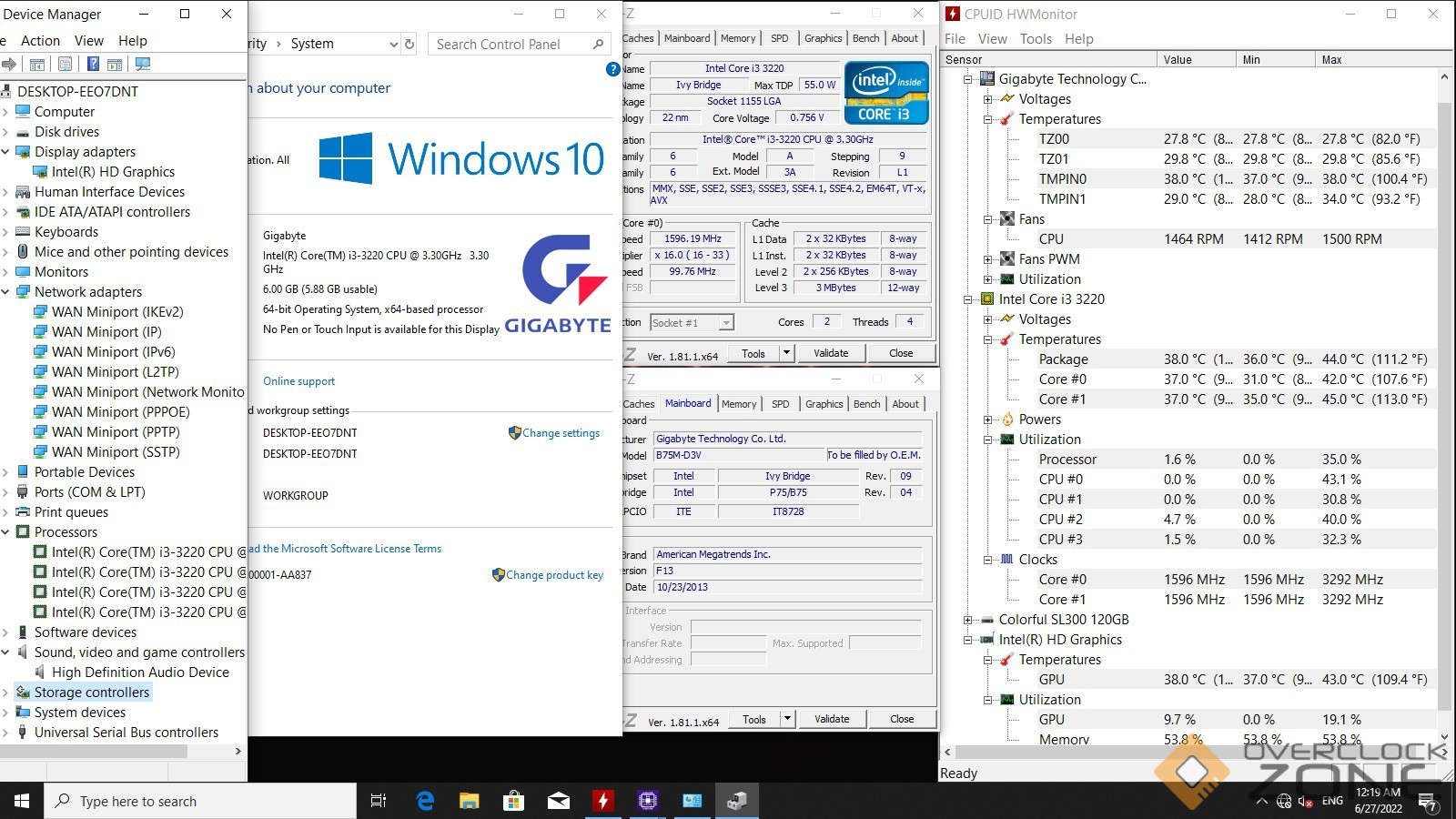
Task: Open the Action menu in Device Manager
Action: [x=40, y=41]
